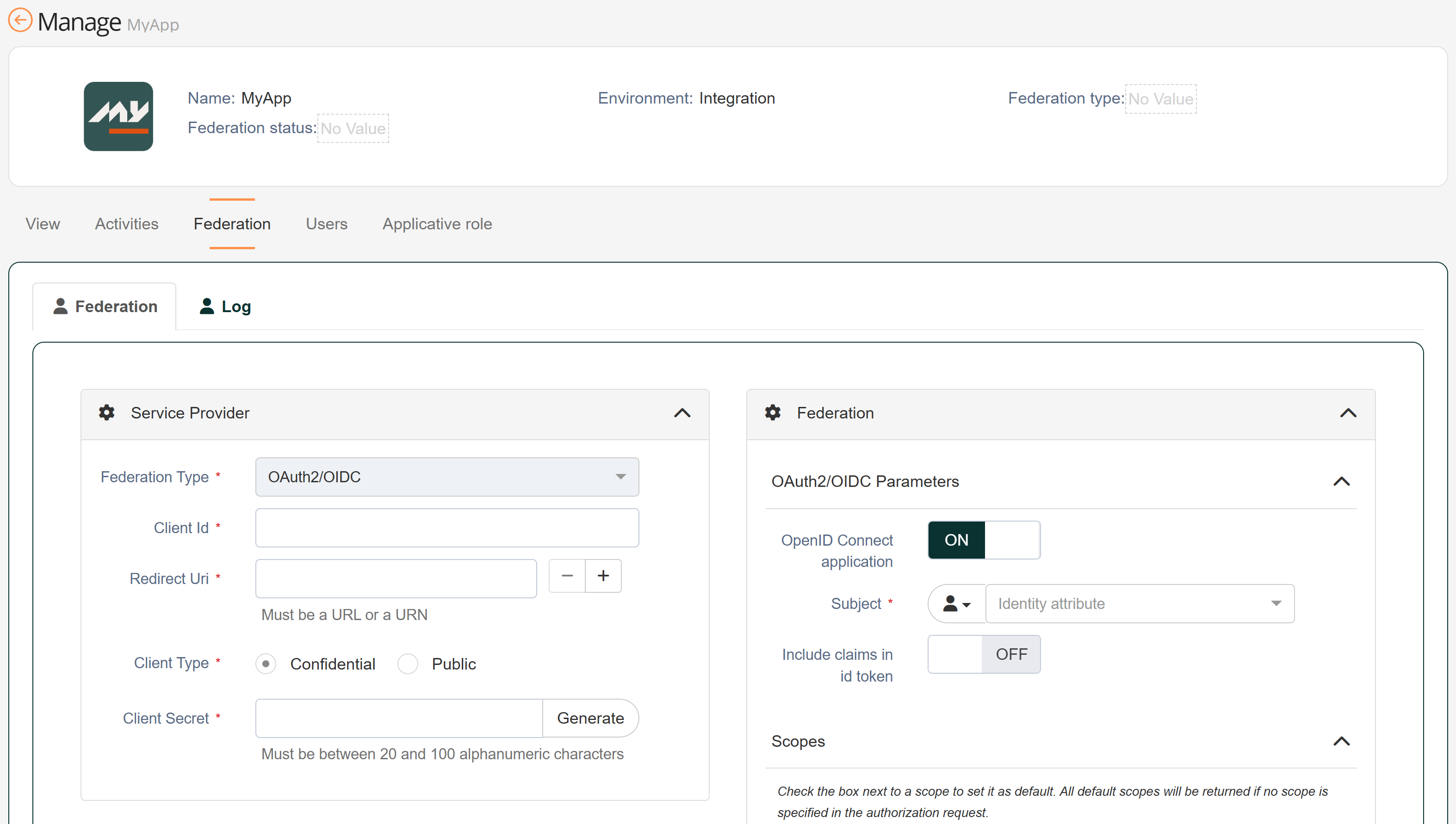This screenshot has width=1456, height=824.
Task: Open the Subject person-type selector icon
Action: point(957,604)
